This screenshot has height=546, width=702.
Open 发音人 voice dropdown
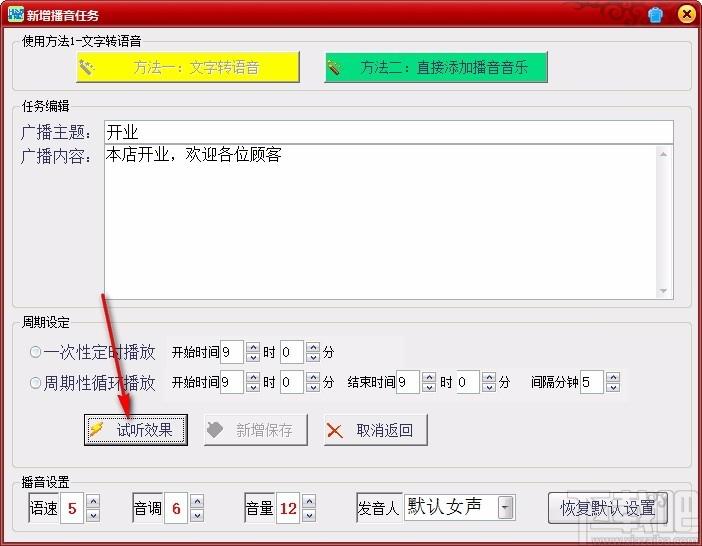pos(505,508)
